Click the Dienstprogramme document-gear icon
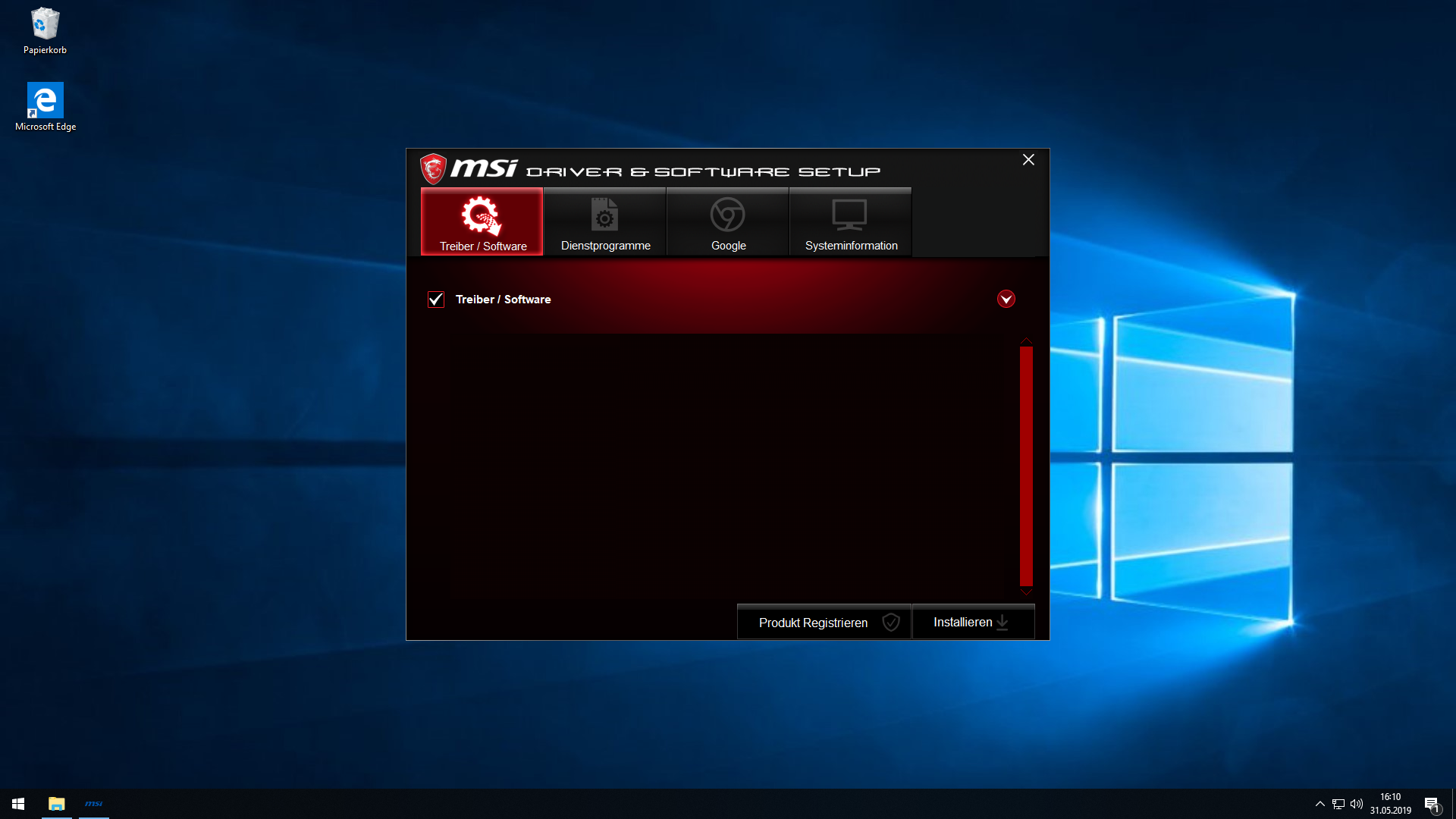Image resolution: width=1456 pixels, height=819 pixels. click(604, 215)
